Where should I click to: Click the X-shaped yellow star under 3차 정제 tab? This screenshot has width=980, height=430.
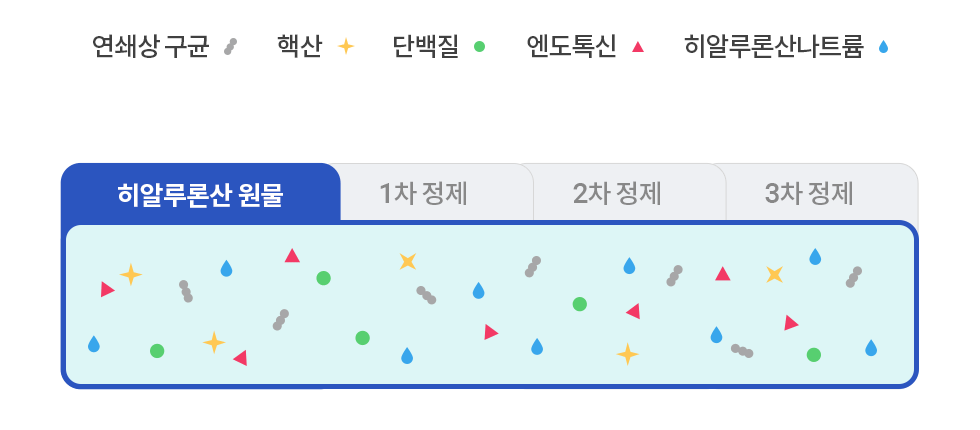[x=774, y=274]
